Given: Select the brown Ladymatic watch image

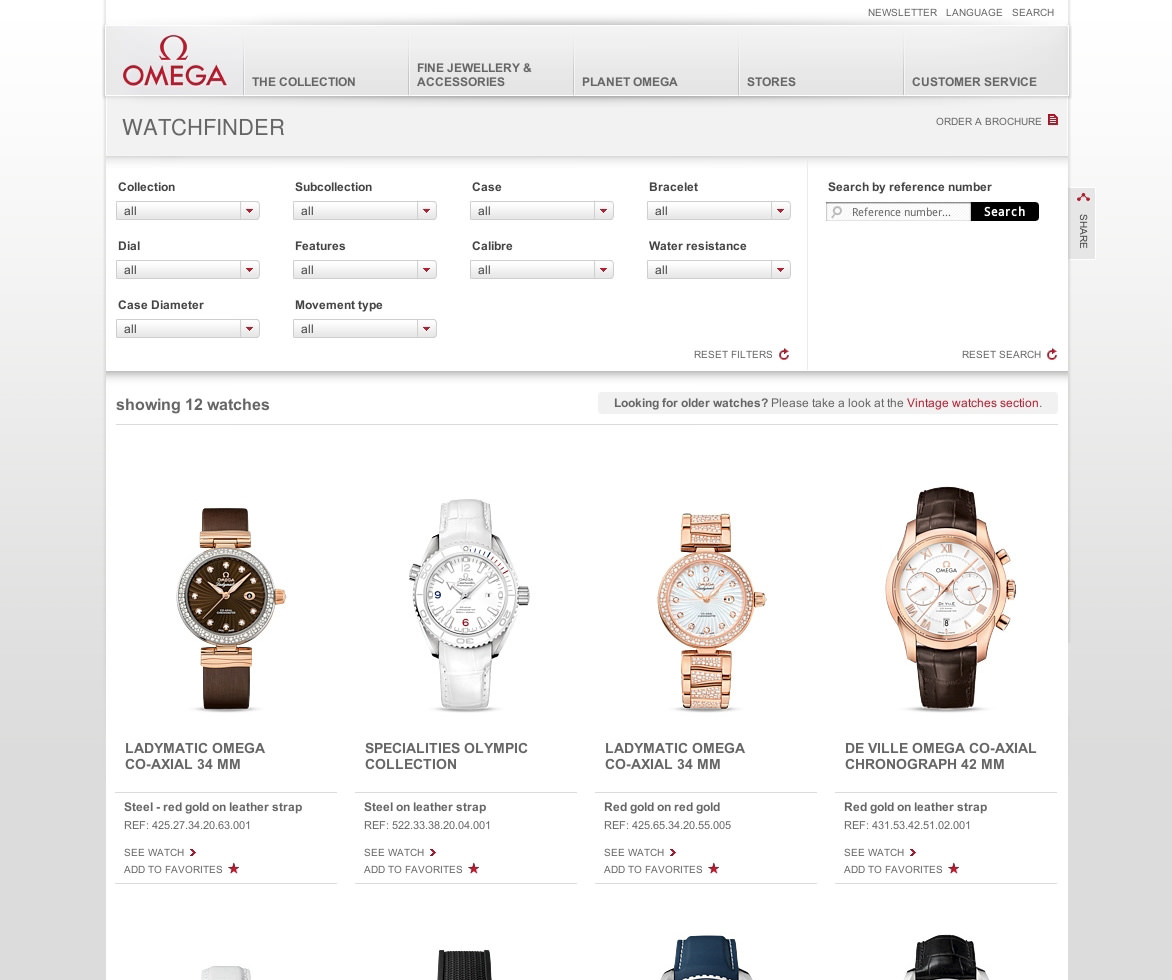Looking at the screenshot, I should 226,608.
